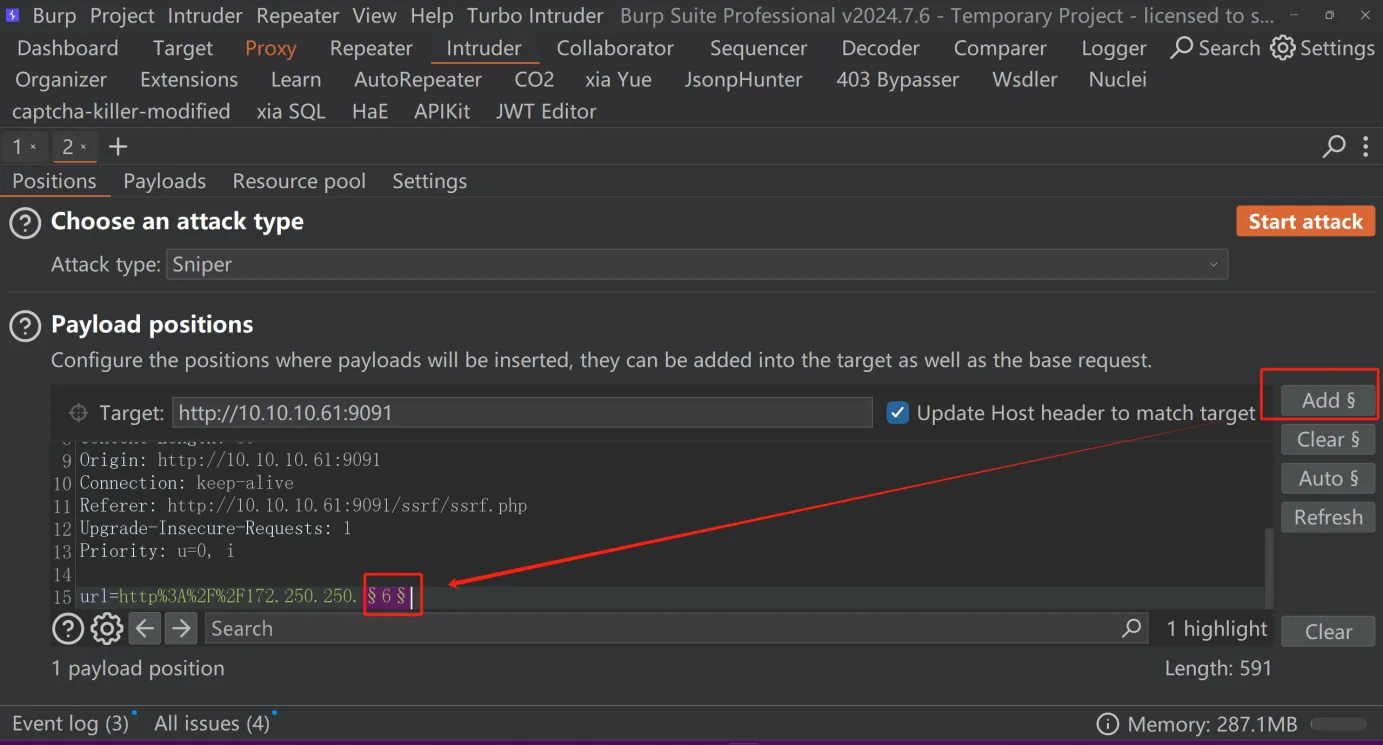Click the Start attack button
The width and height of the screenshot is (1383, 745).
pyautogui.click(x=1306, y=222)
